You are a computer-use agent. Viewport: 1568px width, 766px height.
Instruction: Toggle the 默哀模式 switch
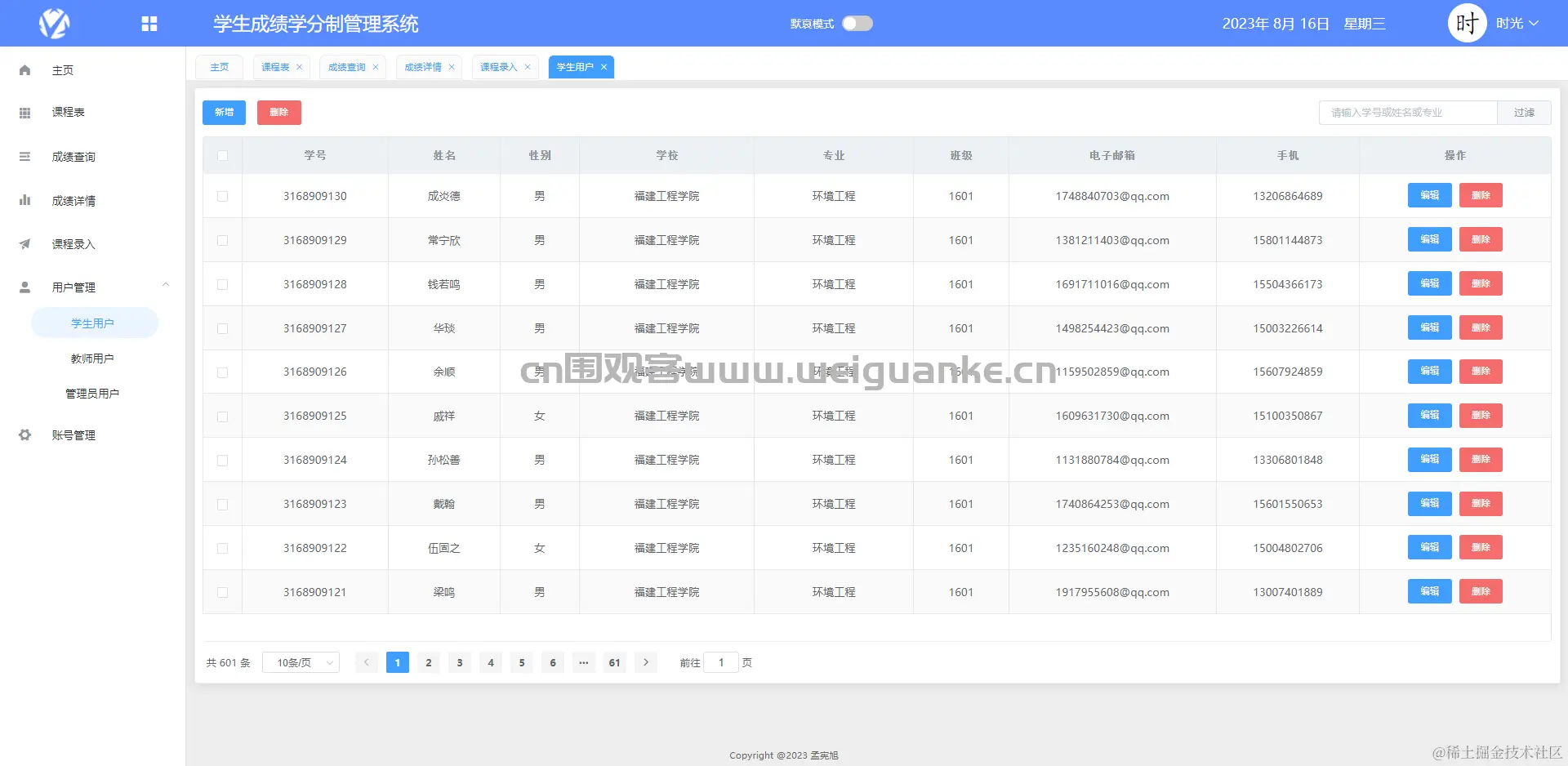coord(857,24)
